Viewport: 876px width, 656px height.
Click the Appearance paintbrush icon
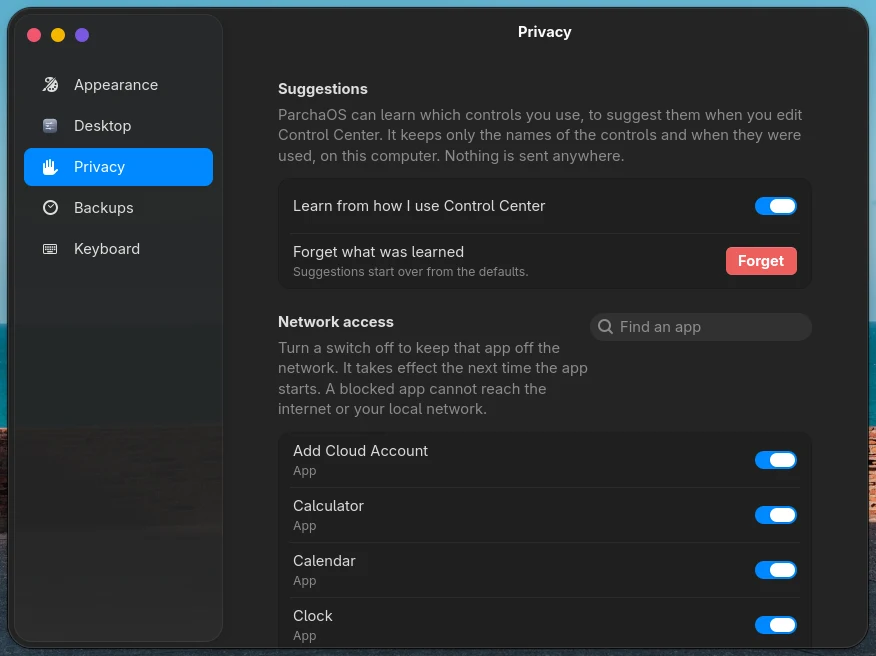tap(50, 85)
